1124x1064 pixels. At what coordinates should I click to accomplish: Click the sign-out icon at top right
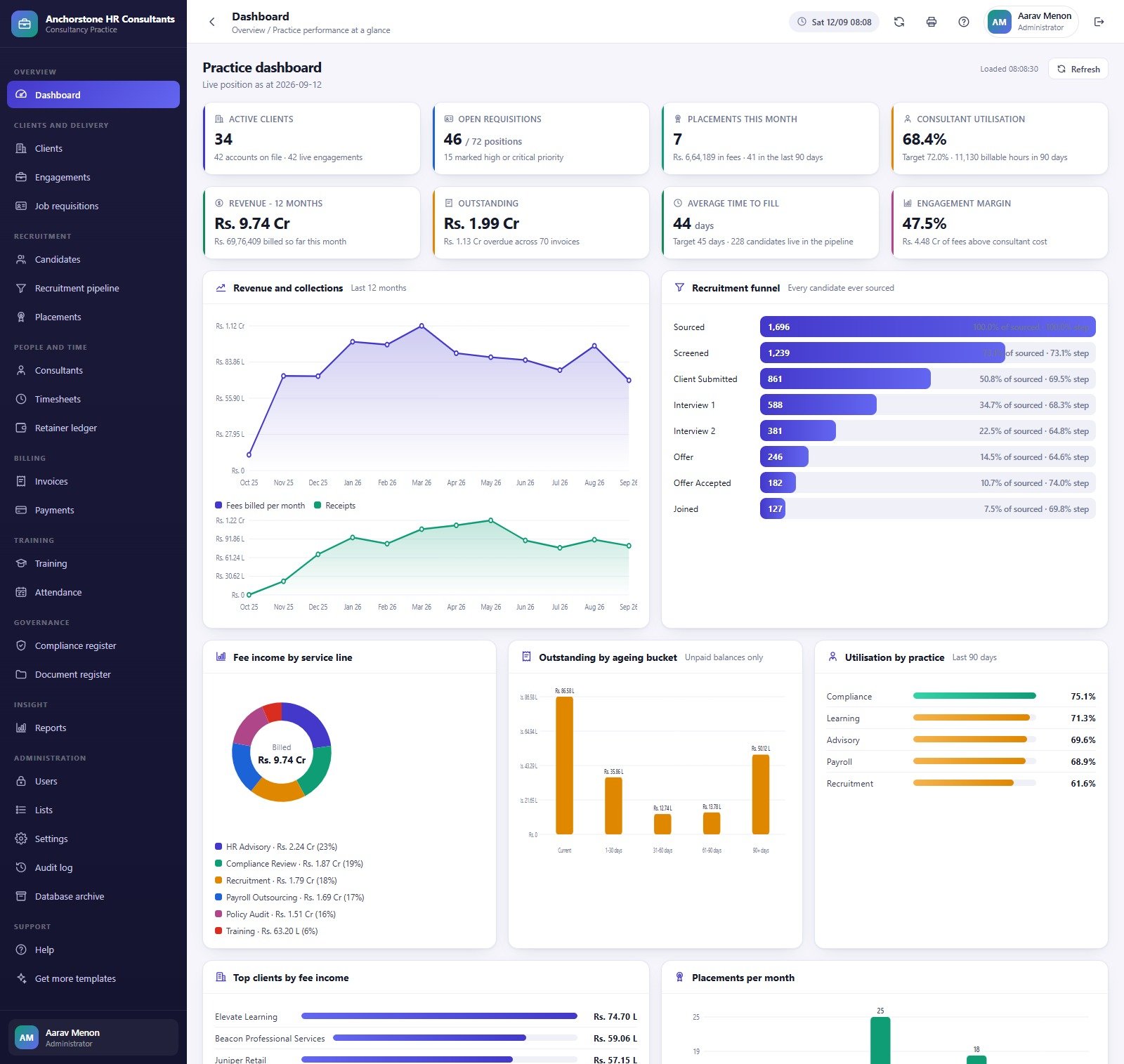[x=1099, y=22]
